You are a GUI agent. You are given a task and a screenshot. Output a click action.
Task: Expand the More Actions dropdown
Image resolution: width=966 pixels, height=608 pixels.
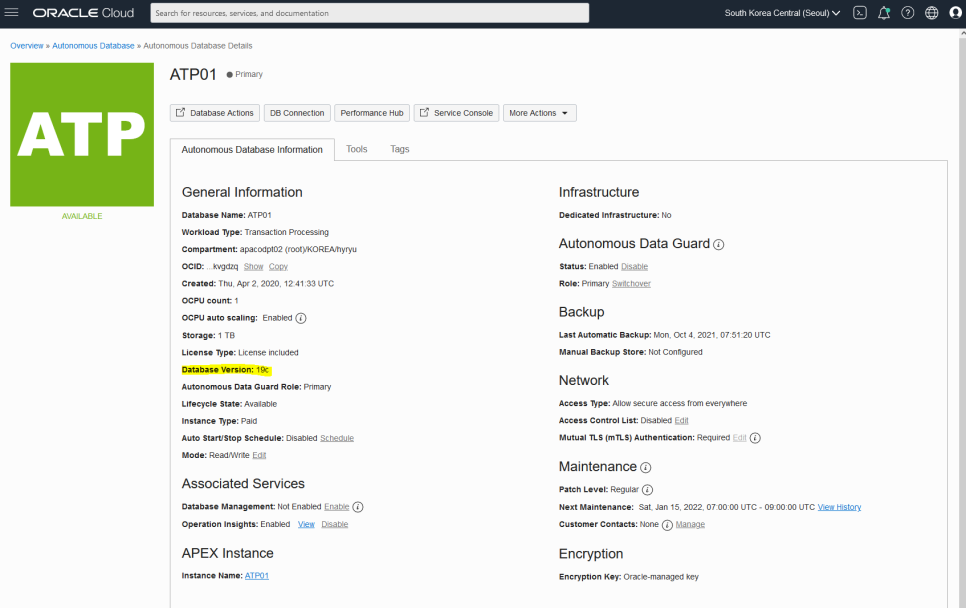coord(540,113)
